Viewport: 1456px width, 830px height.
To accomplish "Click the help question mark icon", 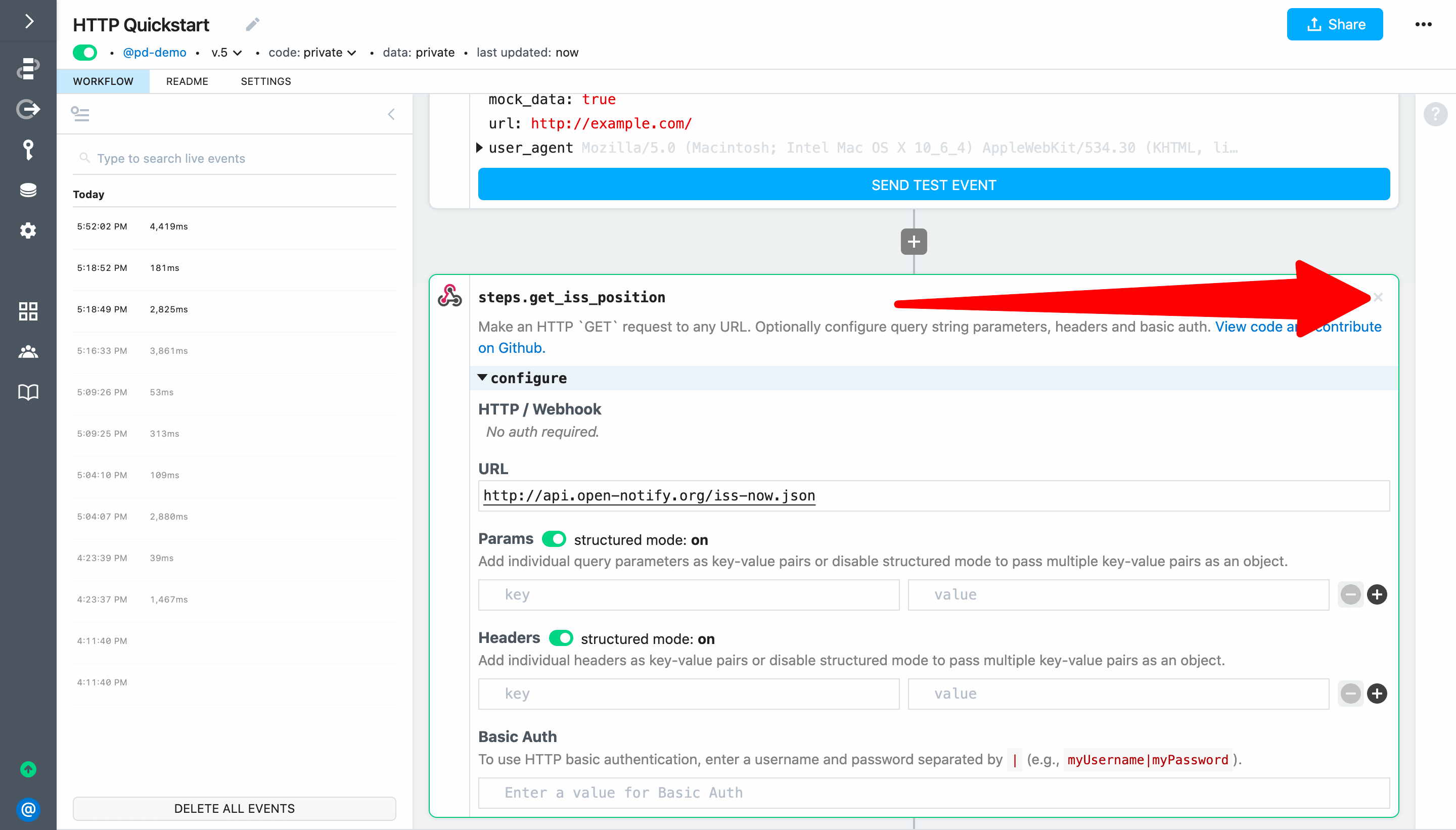I will coord(1435,114).
